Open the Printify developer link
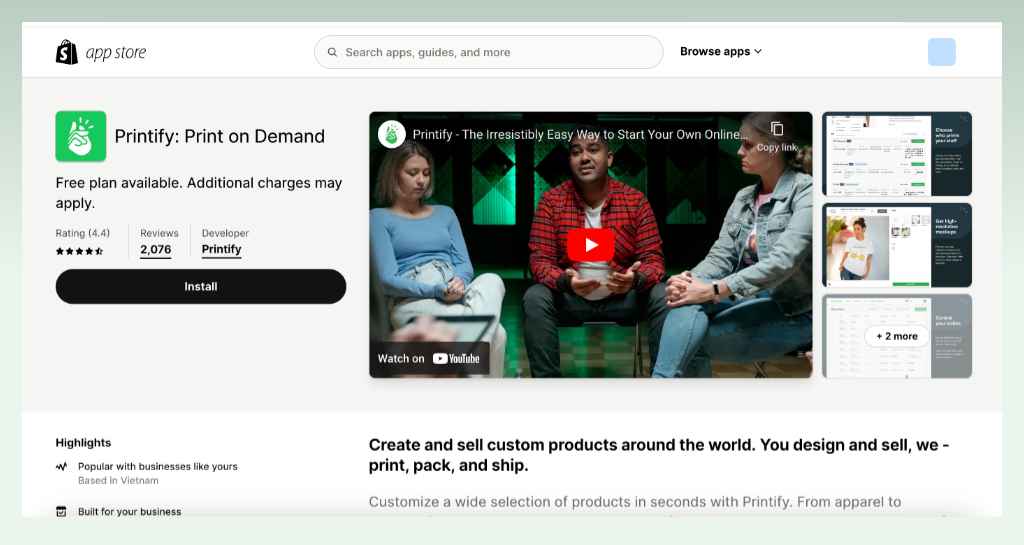This screenshot has height=545, width=1024. pyautogui.click(x=221, y=249)
